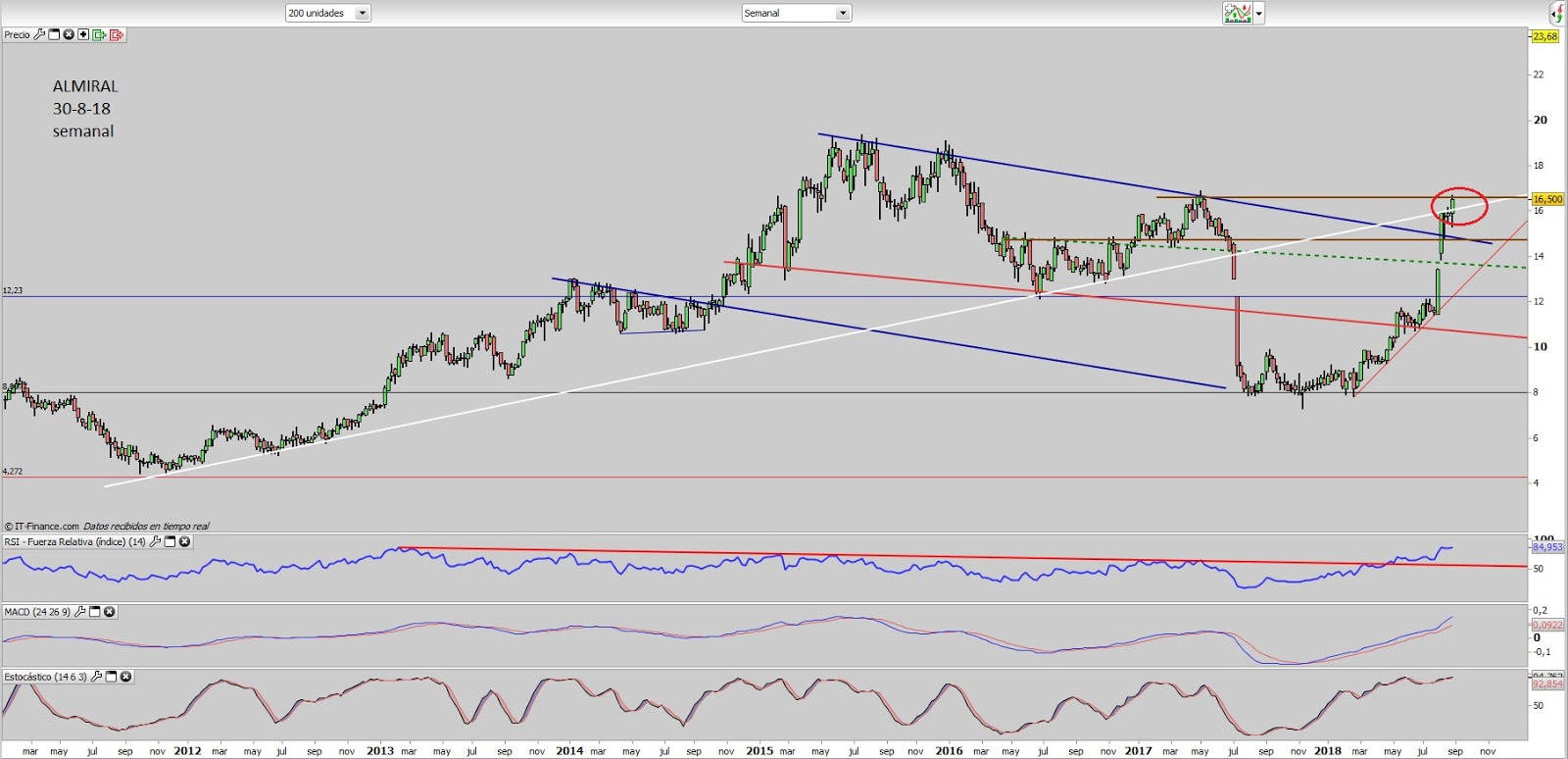Click the 2015 year on time axis
The width and height of the screenshot is (1568, 759).
[759, 751]
